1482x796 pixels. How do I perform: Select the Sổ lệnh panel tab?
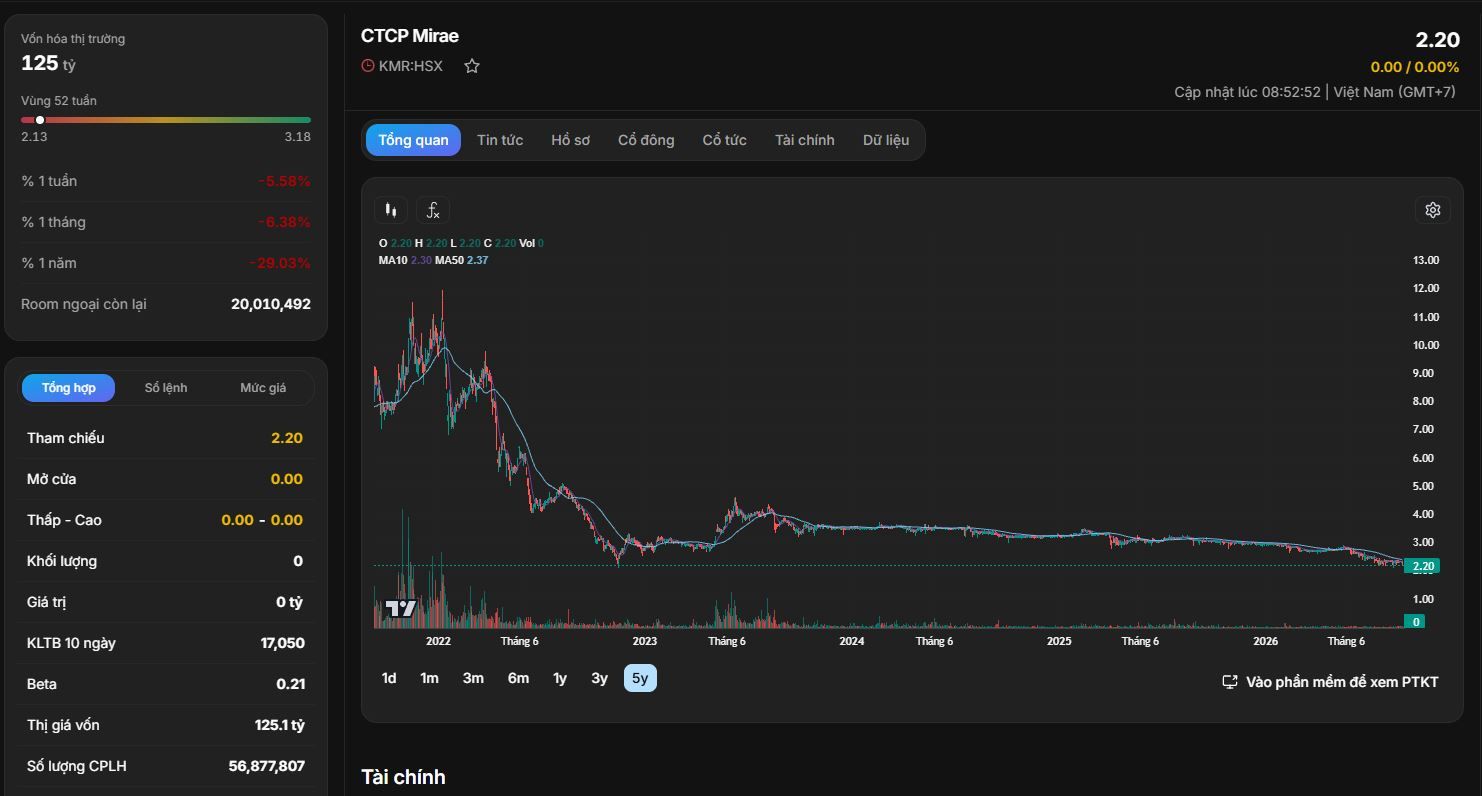[x=166, y=388]
